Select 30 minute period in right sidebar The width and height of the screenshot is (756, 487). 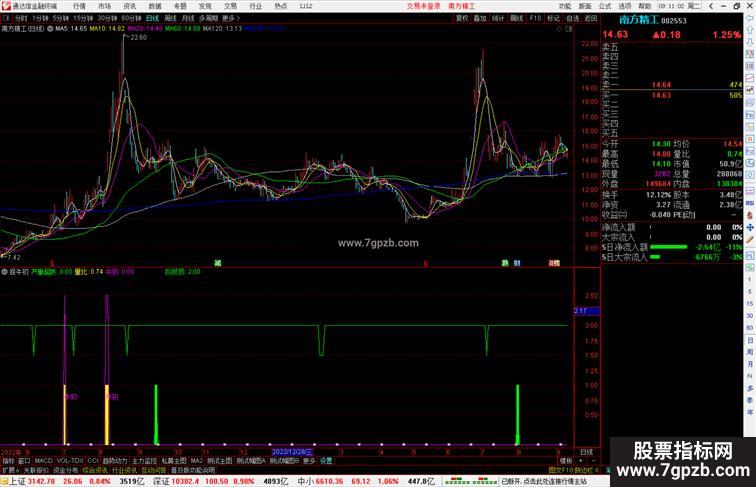click(x=750, y=316)
